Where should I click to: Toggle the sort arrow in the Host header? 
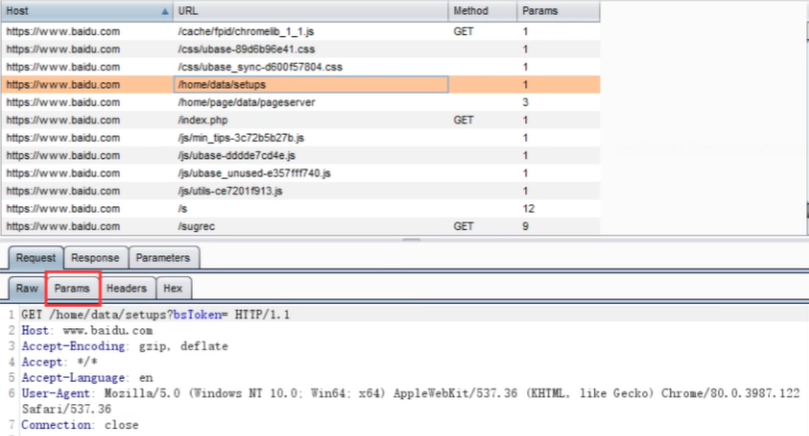[x=165, y=11]
